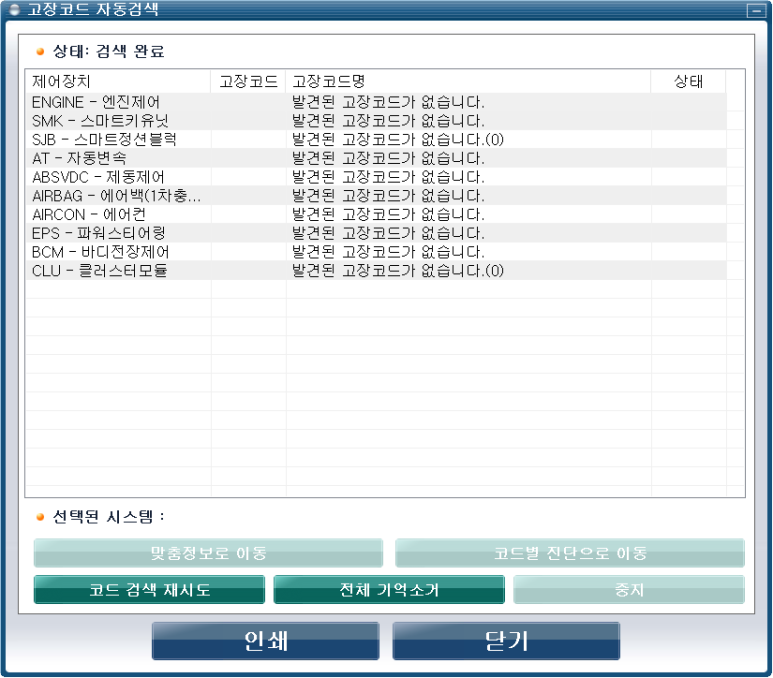Click 전체 기억소거 to erase all
The width and height of the screenshot is (773, 678).
pos(389,589)
